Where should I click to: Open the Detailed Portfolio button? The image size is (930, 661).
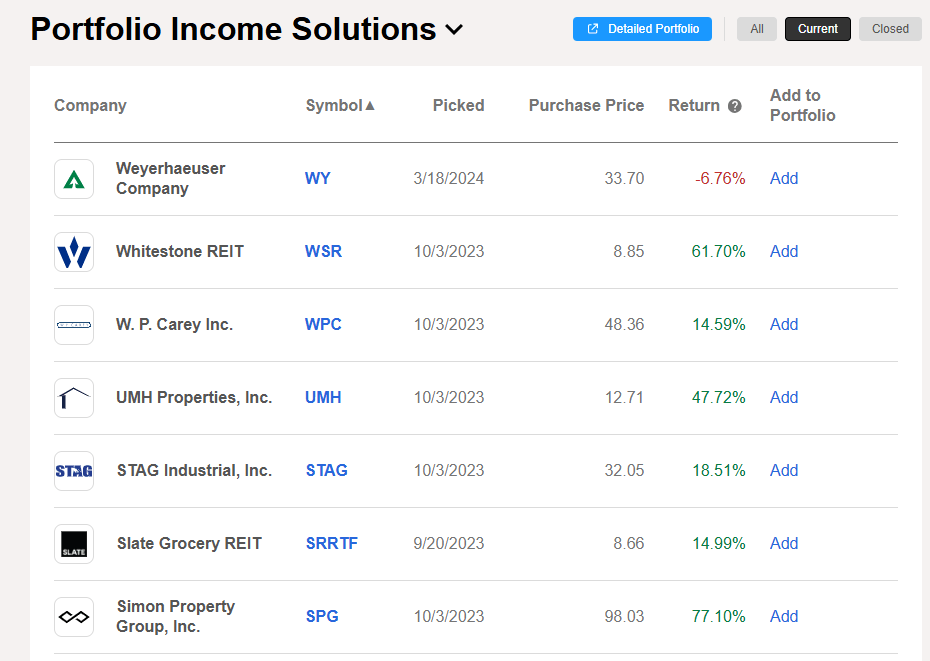coord(642,29)
